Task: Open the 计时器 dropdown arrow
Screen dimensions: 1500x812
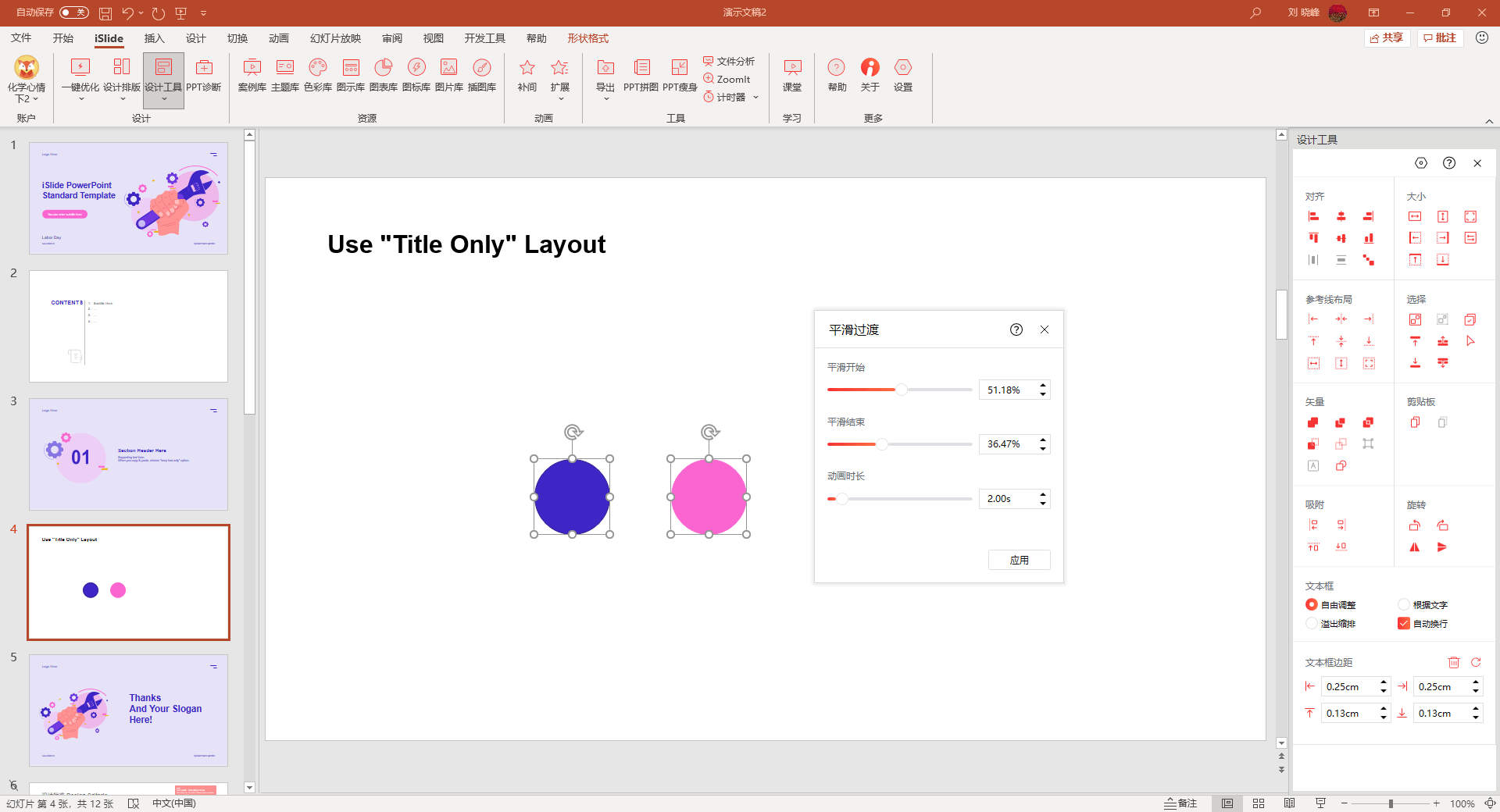Action: 755,98
